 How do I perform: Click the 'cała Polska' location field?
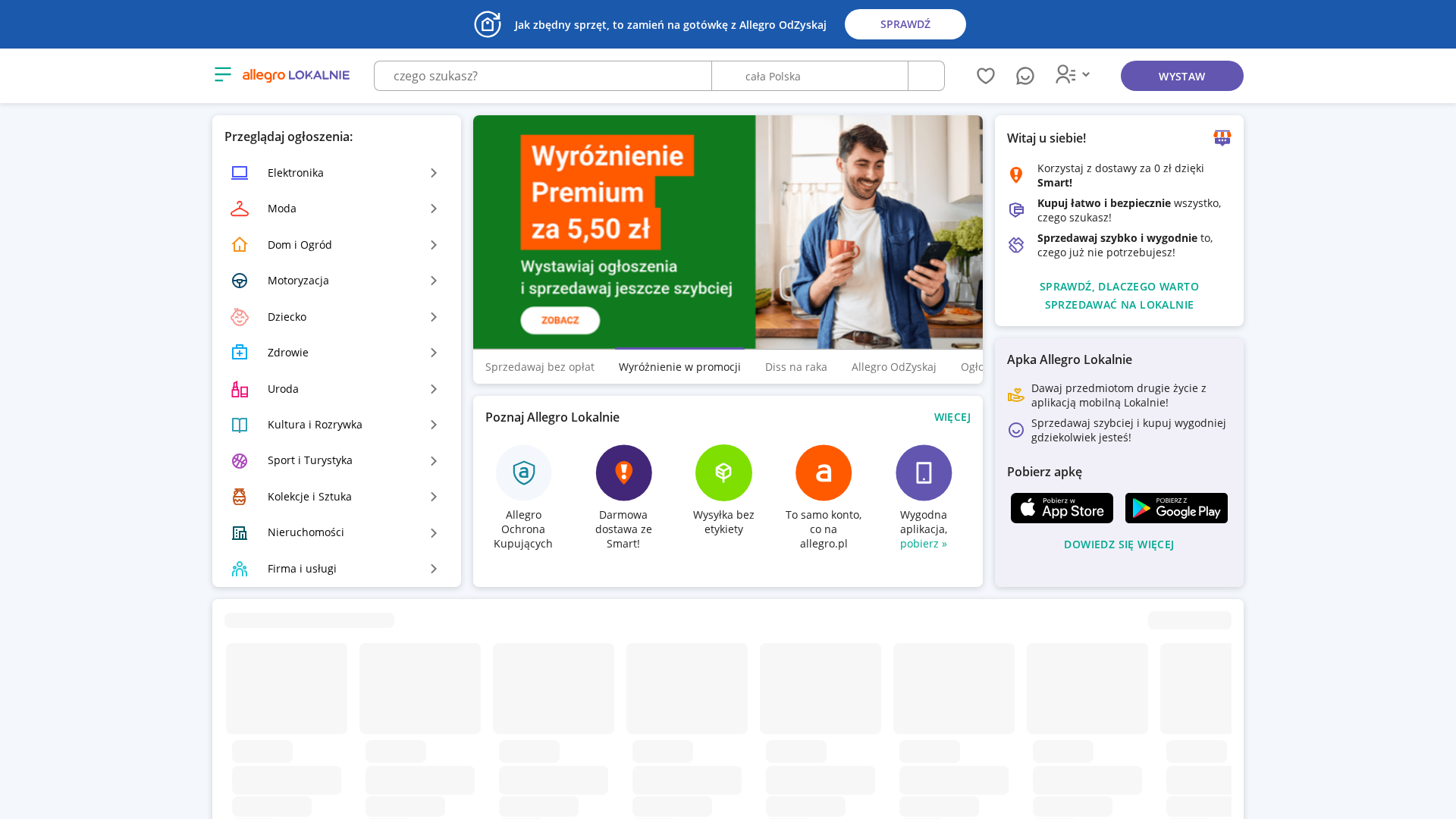(x=810, y=76)
